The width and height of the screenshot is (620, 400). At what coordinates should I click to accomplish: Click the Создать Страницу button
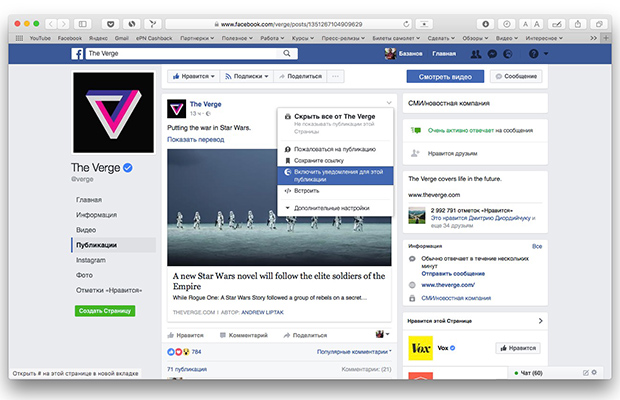coord(105,311)
